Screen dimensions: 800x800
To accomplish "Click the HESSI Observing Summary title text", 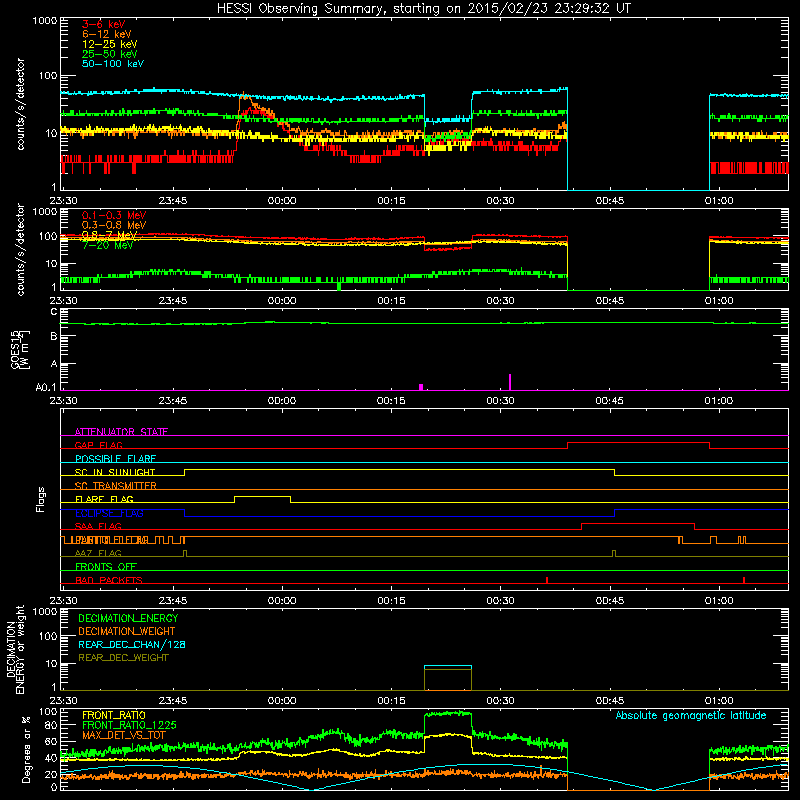I will (x=423, y=9).
